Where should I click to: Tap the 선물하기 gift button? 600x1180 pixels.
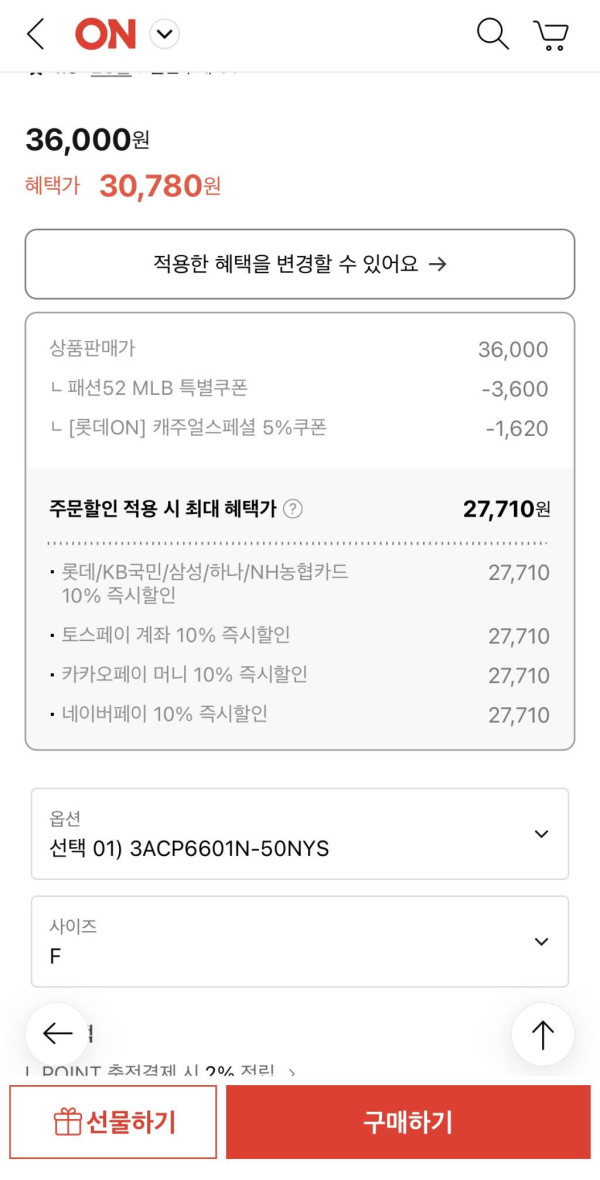point(113,1122)
